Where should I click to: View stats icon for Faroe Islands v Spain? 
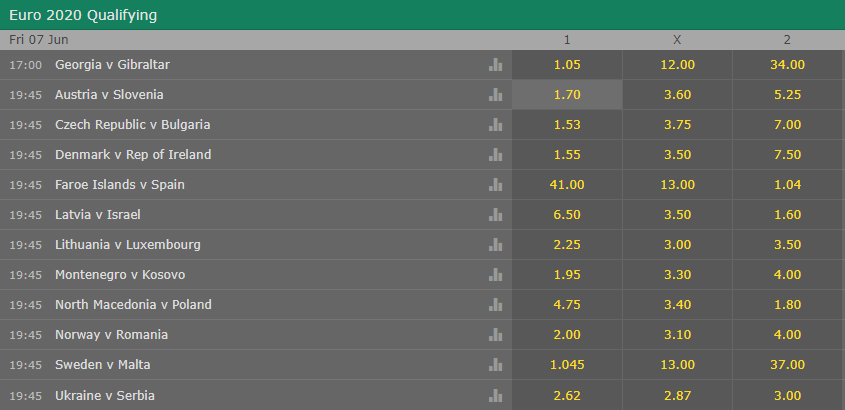click(495, 185)
